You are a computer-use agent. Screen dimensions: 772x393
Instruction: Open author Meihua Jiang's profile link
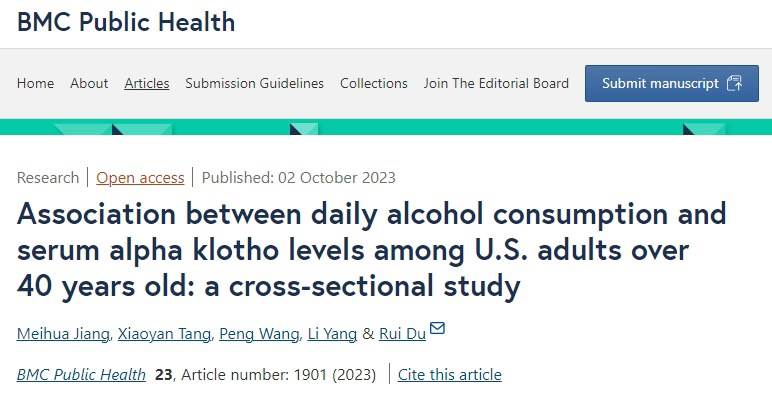pyautogui.click(x=63, y=334)
